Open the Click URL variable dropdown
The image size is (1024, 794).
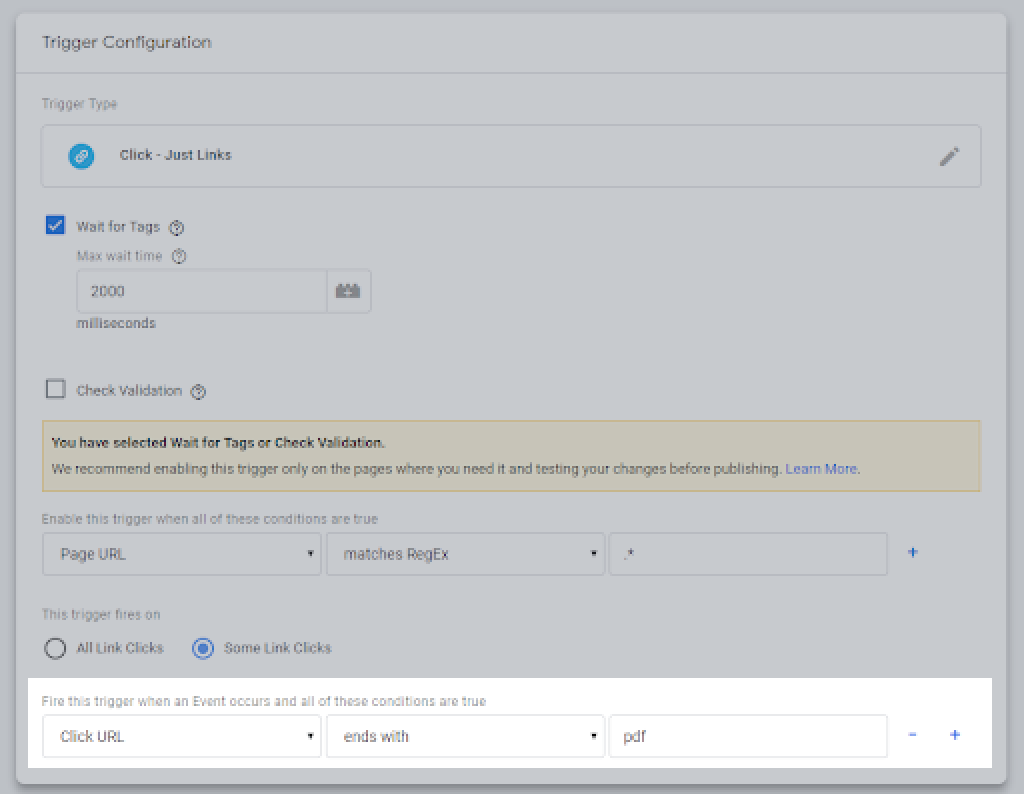click(182, 736)
